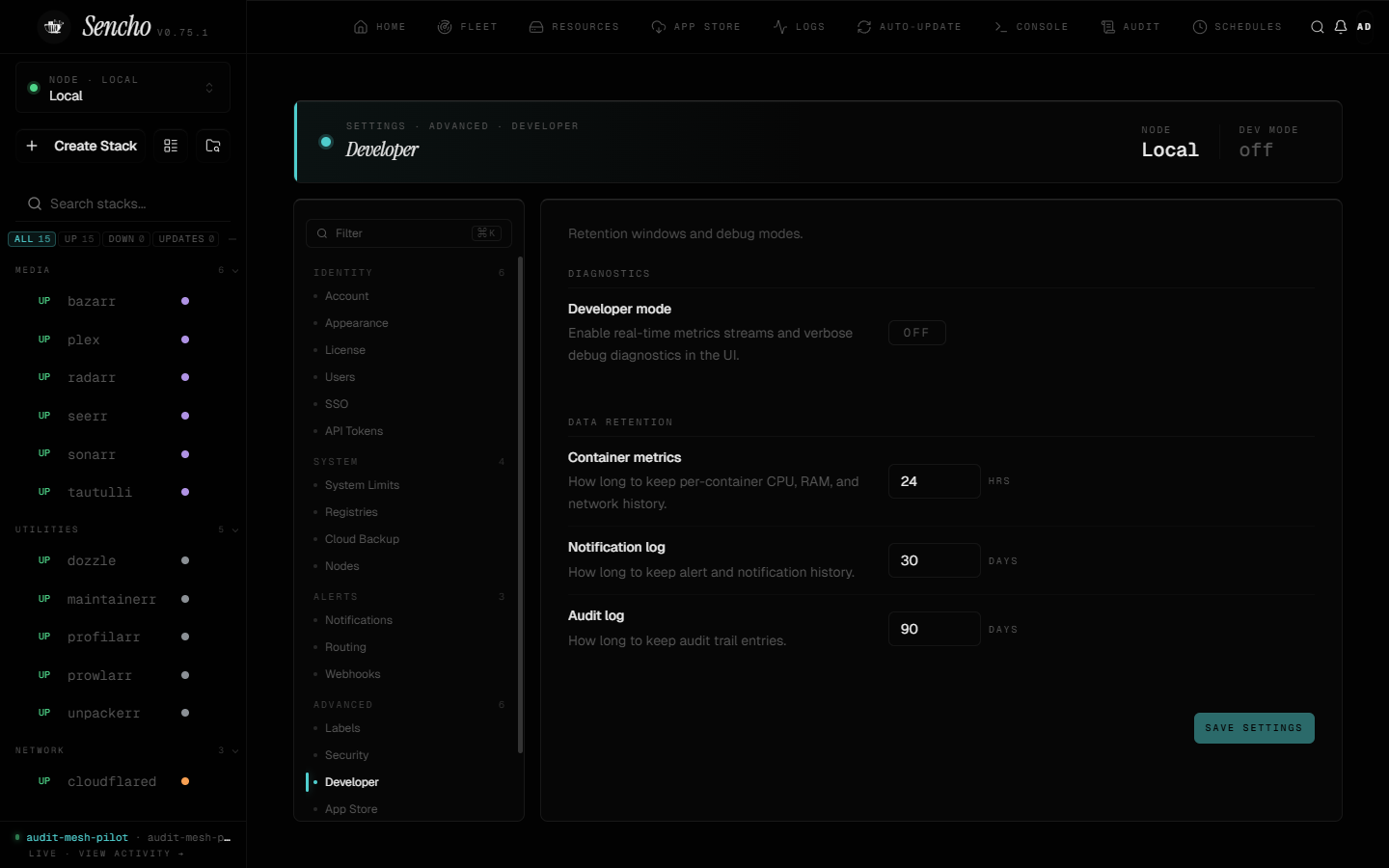This screenshot has width=1389, height=868.
Task: Click the Sencho logo icon
Action: coord(54,27)
